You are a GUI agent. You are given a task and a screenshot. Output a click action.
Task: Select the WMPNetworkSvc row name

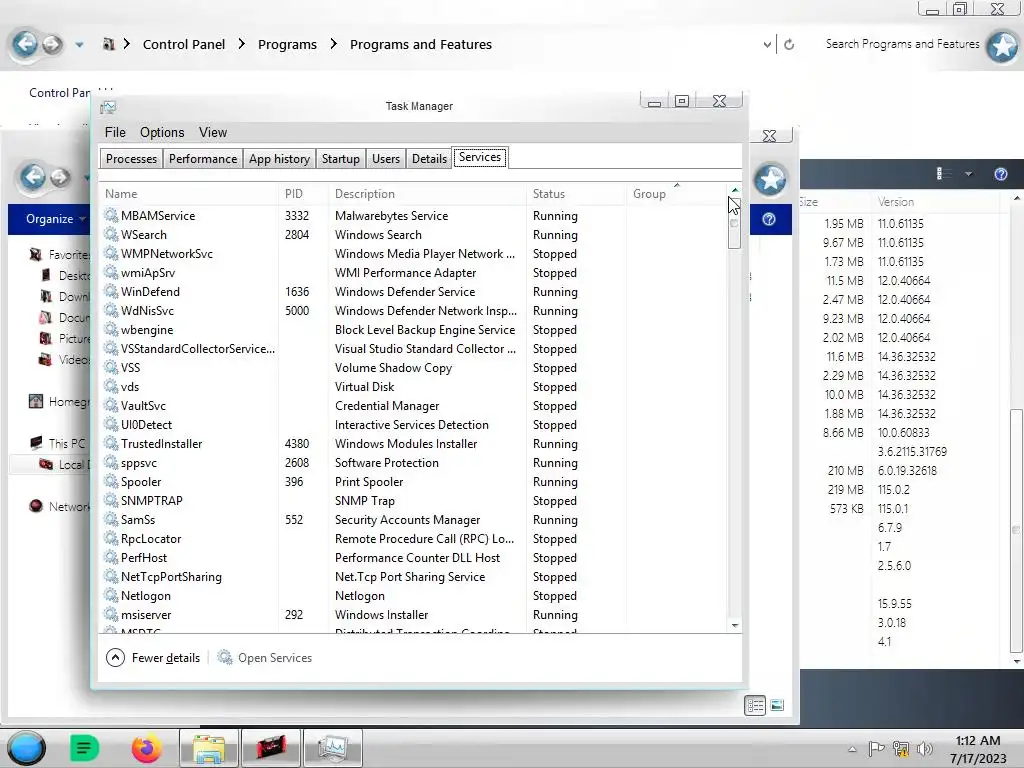pyautogui.click(x=167, y=253)
